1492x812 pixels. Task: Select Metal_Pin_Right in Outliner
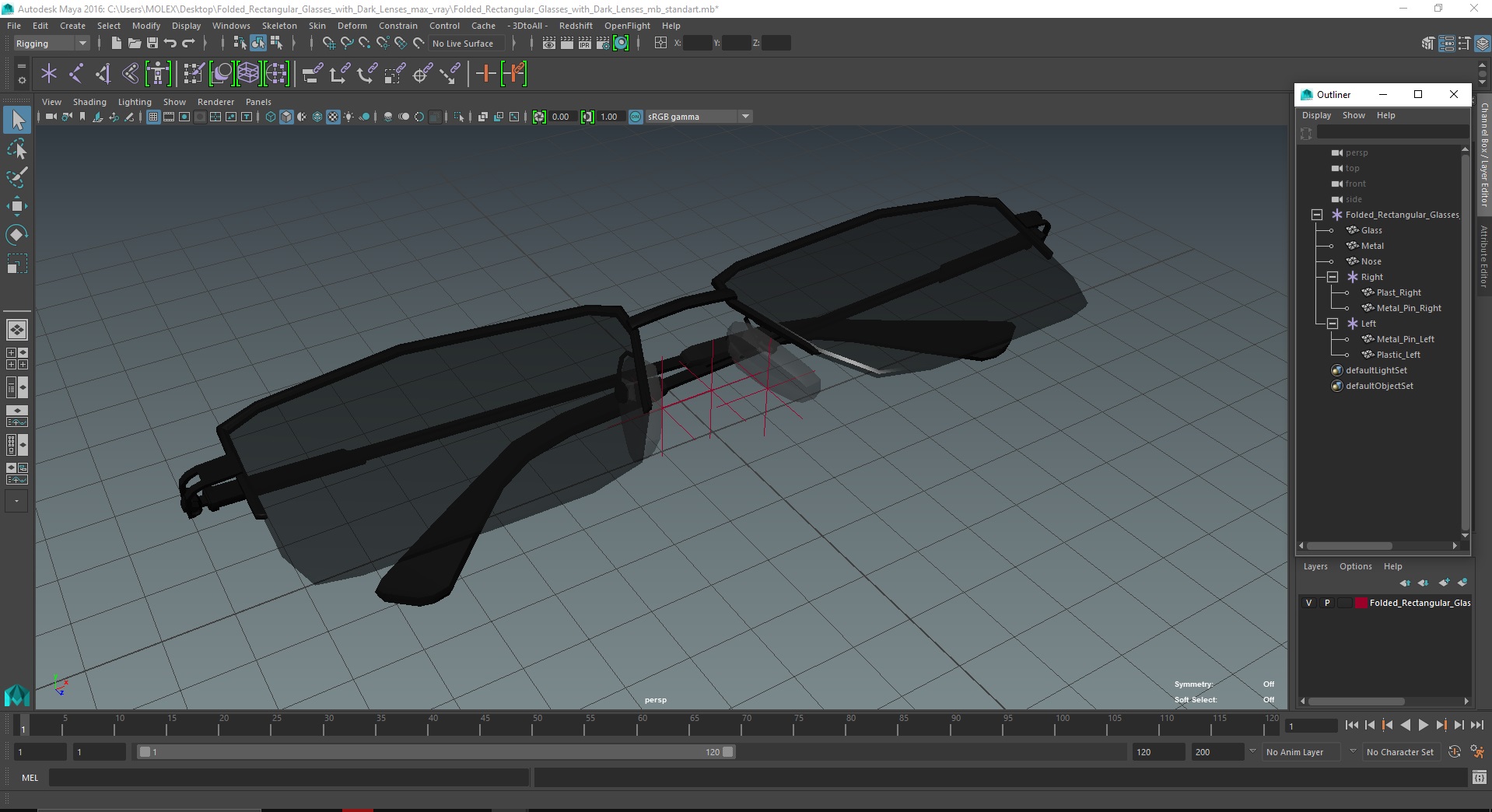1408,308
